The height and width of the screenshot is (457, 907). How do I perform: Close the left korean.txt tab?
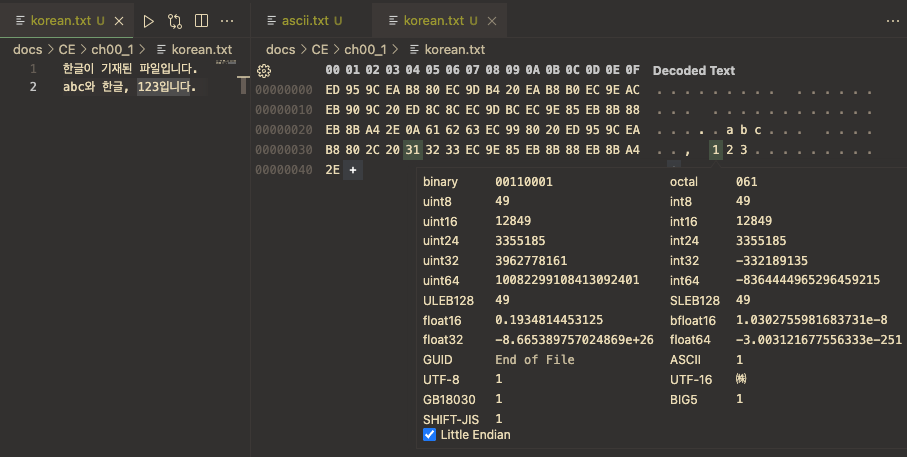119,21
